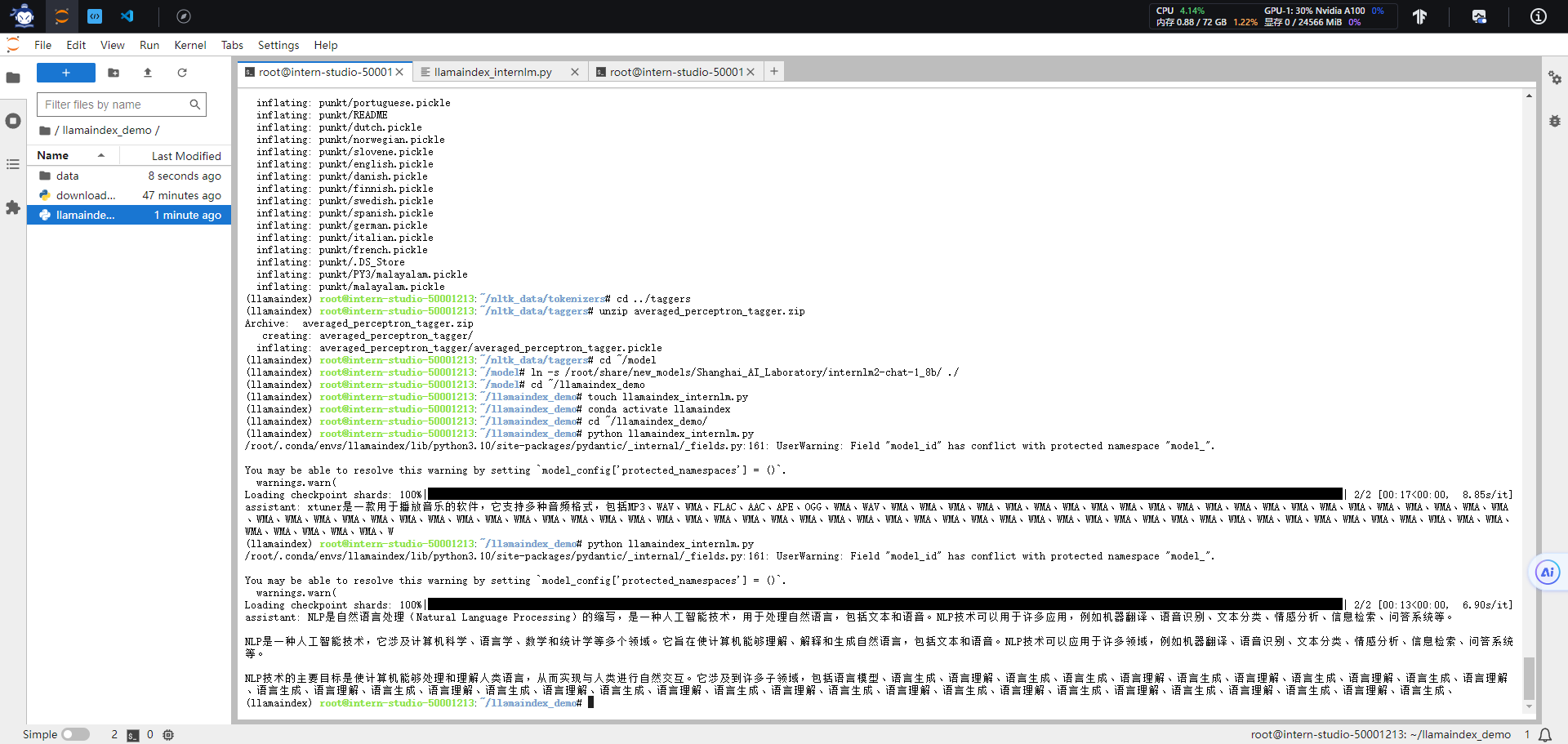Click the terminal scrollbar up arrow

pyautogui.click(x=1529, y=96)
